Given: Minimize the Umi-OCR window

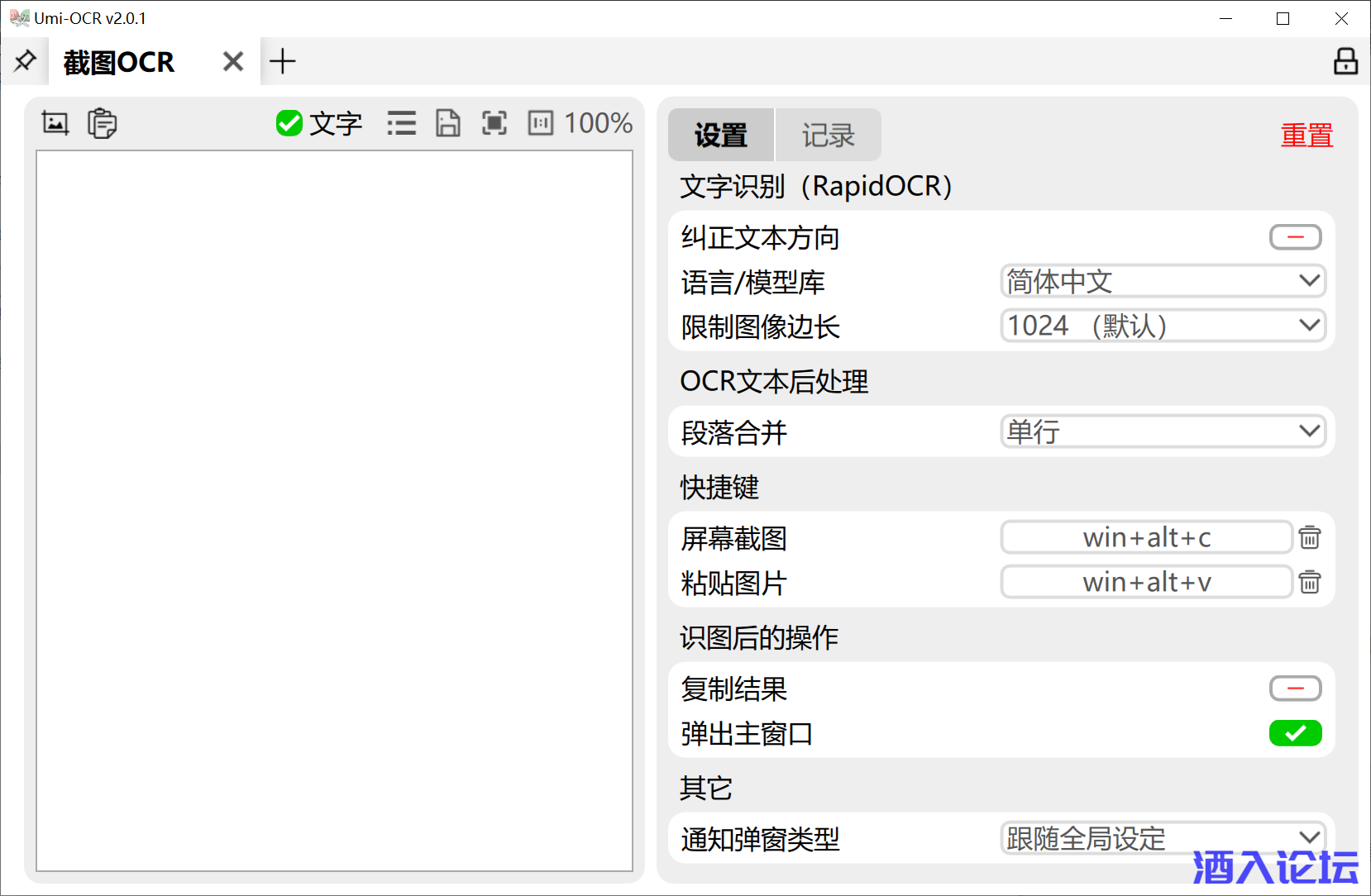Looking at the screenshot, I should tap(1226, 18).
